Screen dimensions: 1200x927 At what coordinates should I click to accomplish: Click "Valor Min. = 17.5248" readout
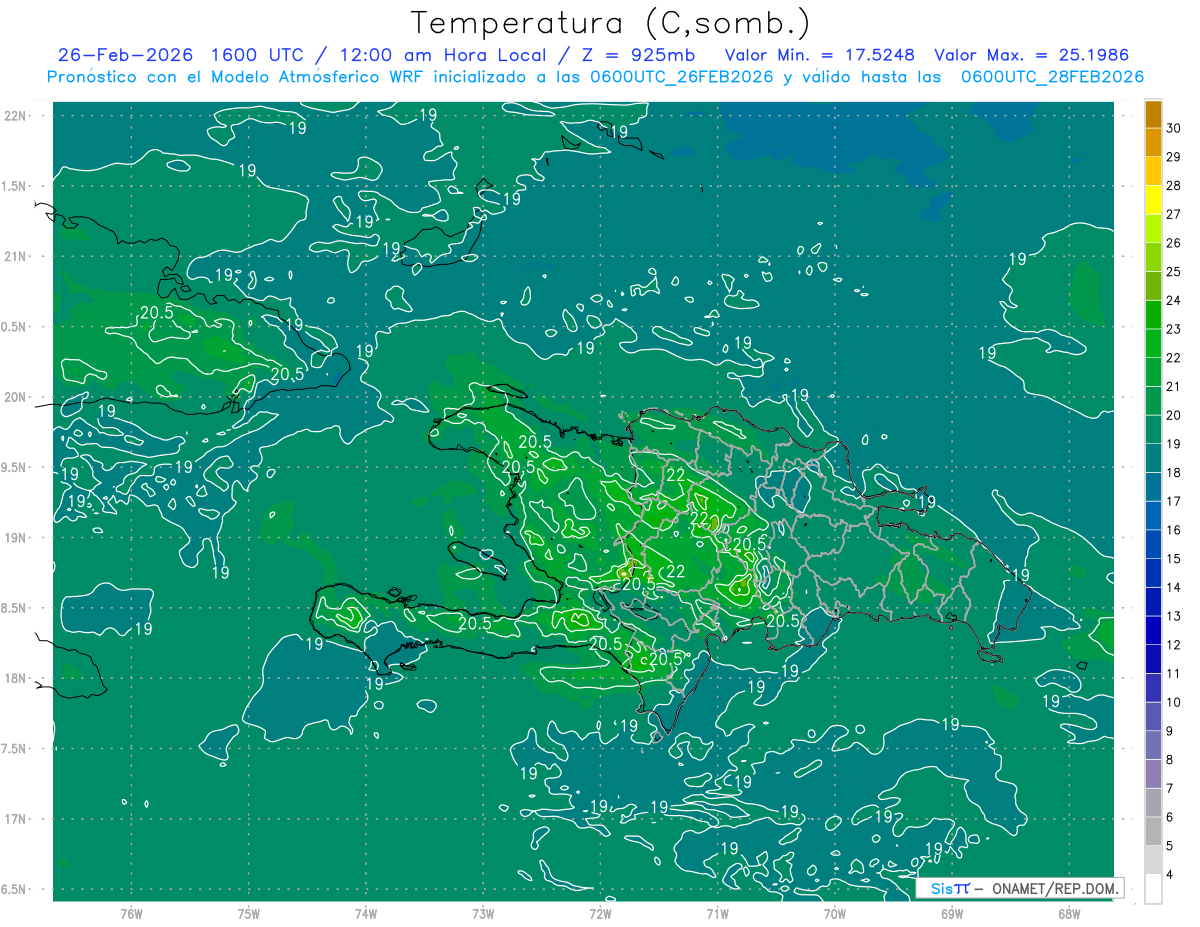(x=820, y=55)
